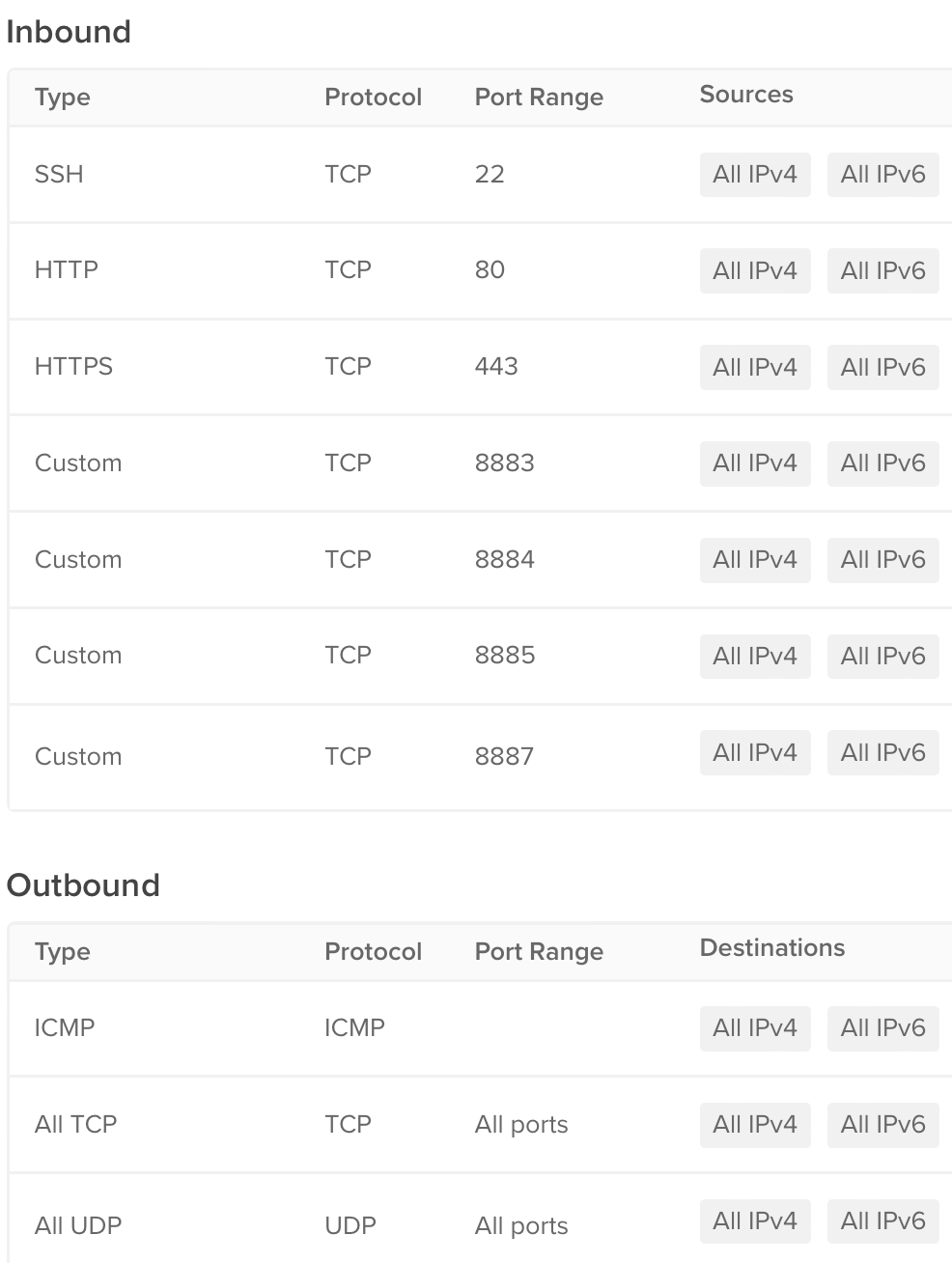Click the All IPv4 tag in the SSH rule
952x1263 pixels.
coord(755,175)
